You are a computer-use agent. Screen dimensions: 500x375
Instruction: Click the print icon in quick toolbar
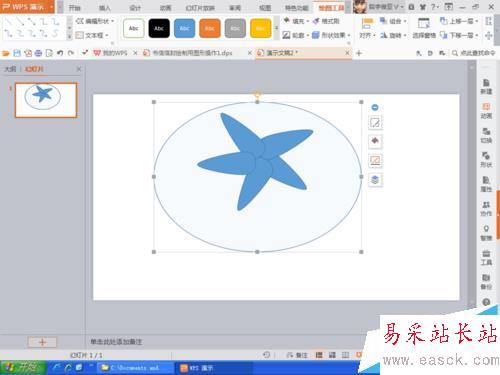[38, 53]
